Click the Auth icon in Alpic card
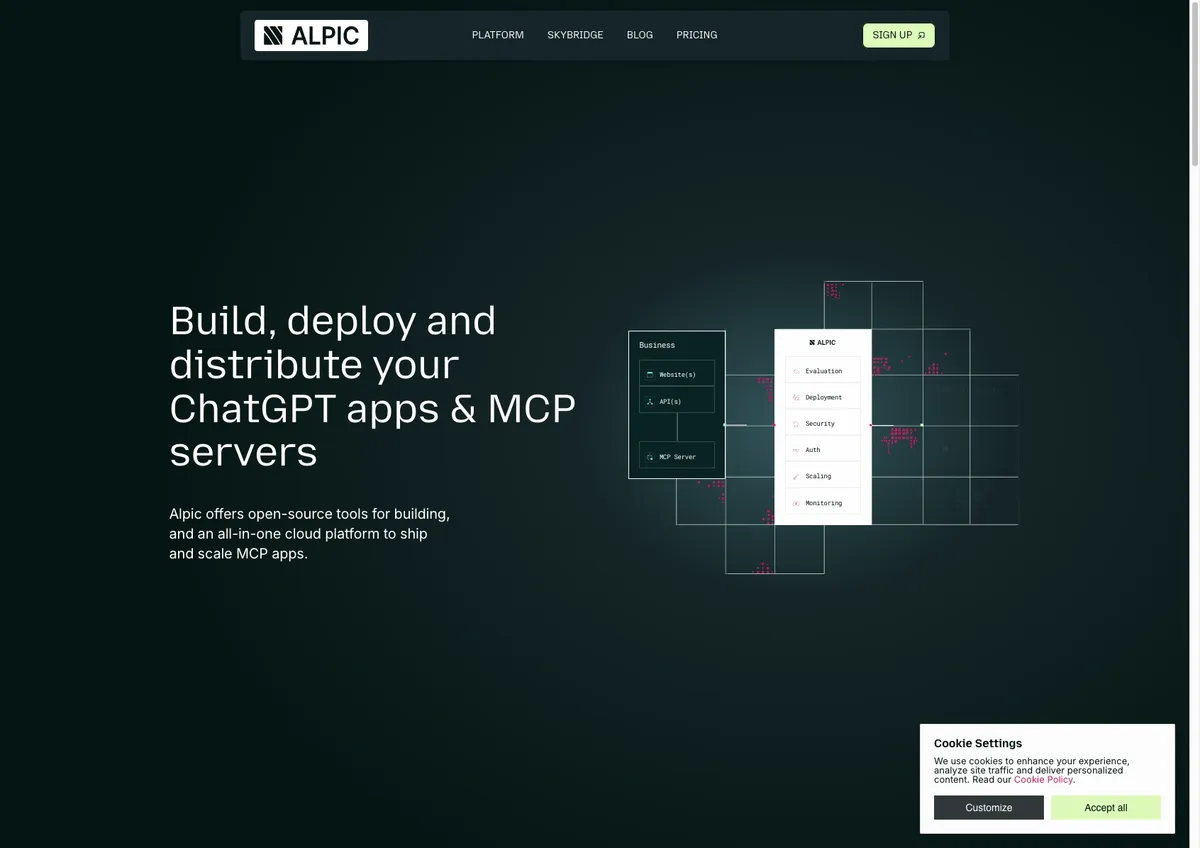Viewport: 1200px width, 848px height. [x=796, y=450]
